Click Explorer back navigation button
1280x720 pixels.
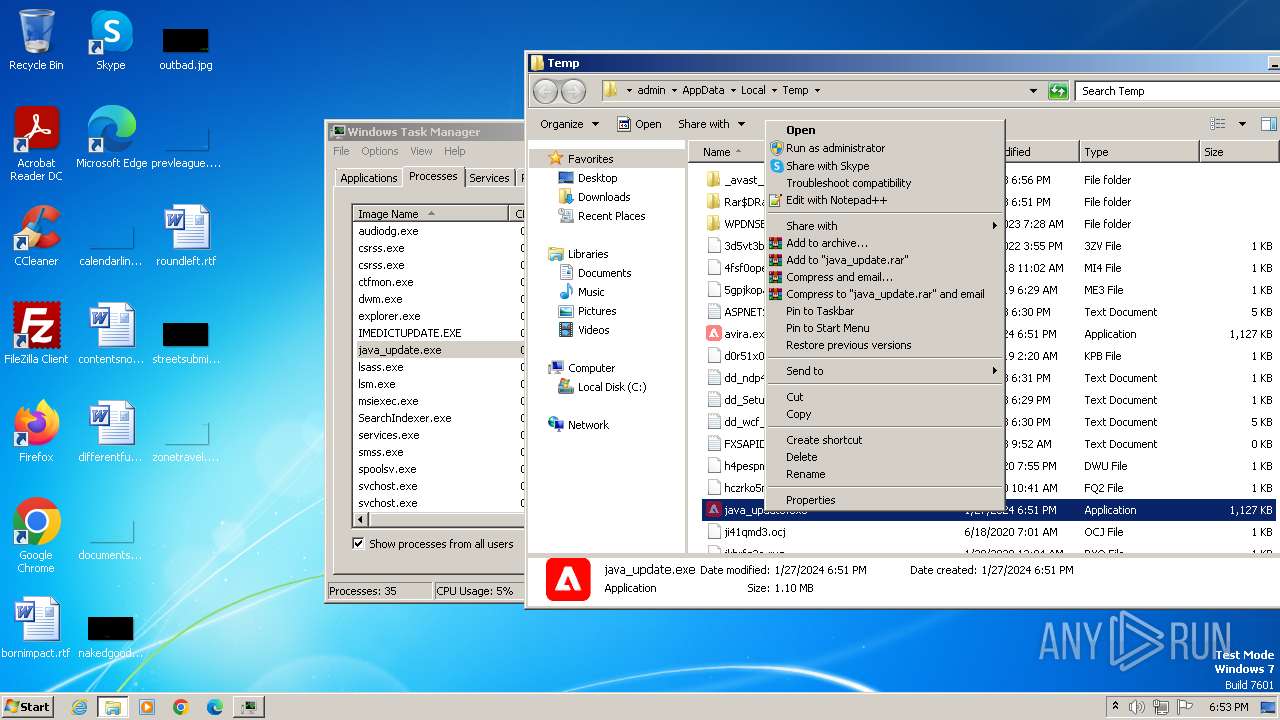(545, 91)
